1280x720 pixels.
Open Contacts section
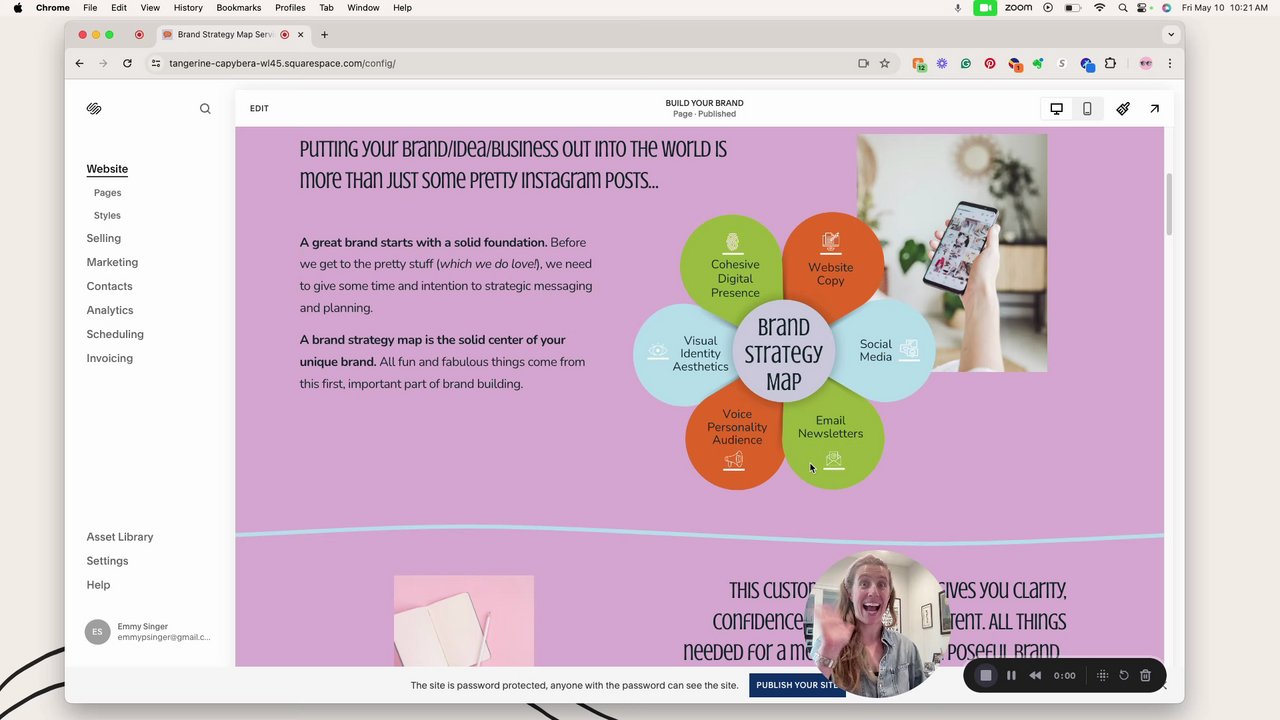tap(109, 286)
